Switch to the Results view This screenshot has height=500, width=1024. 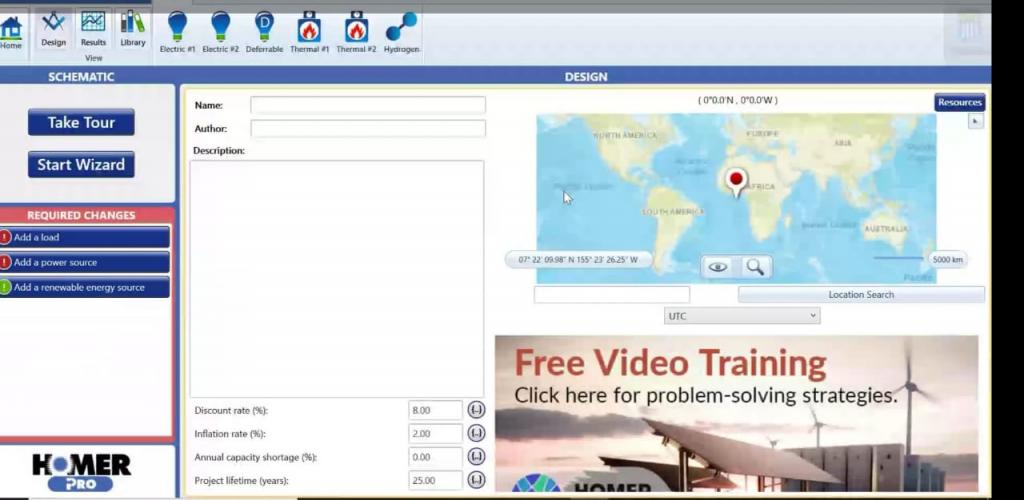[x=93, y=29]
